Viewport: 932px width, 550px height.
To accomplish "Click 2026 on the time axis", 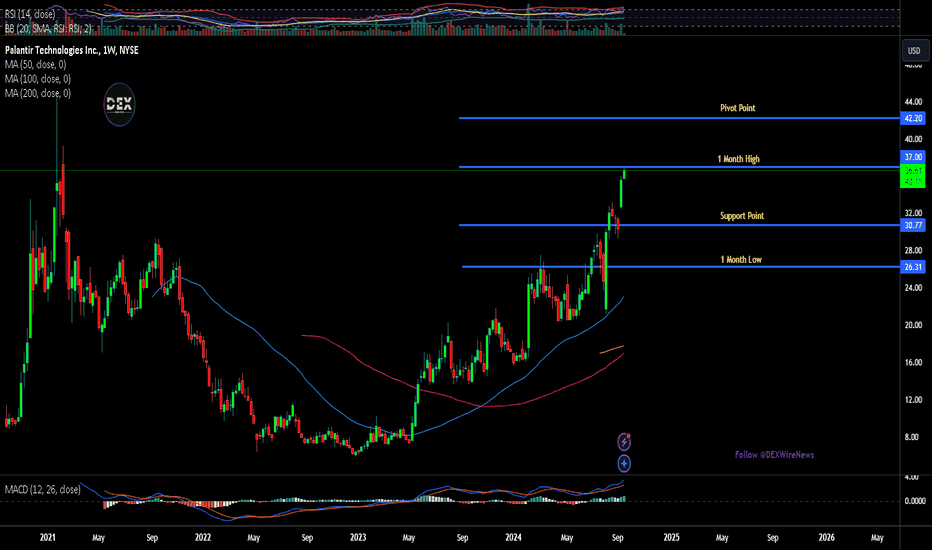I will (x=826, y=538).
